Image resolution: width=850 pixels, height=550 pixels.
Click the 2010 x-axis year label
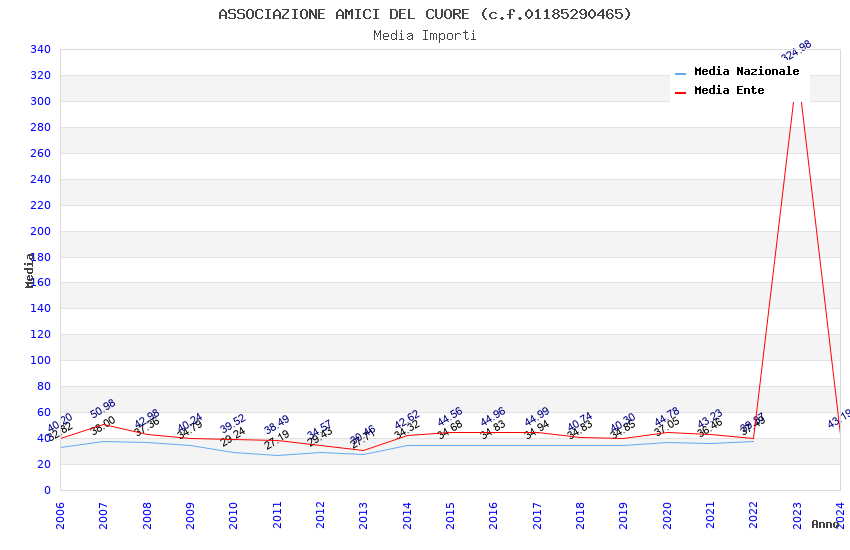point(233,515)
